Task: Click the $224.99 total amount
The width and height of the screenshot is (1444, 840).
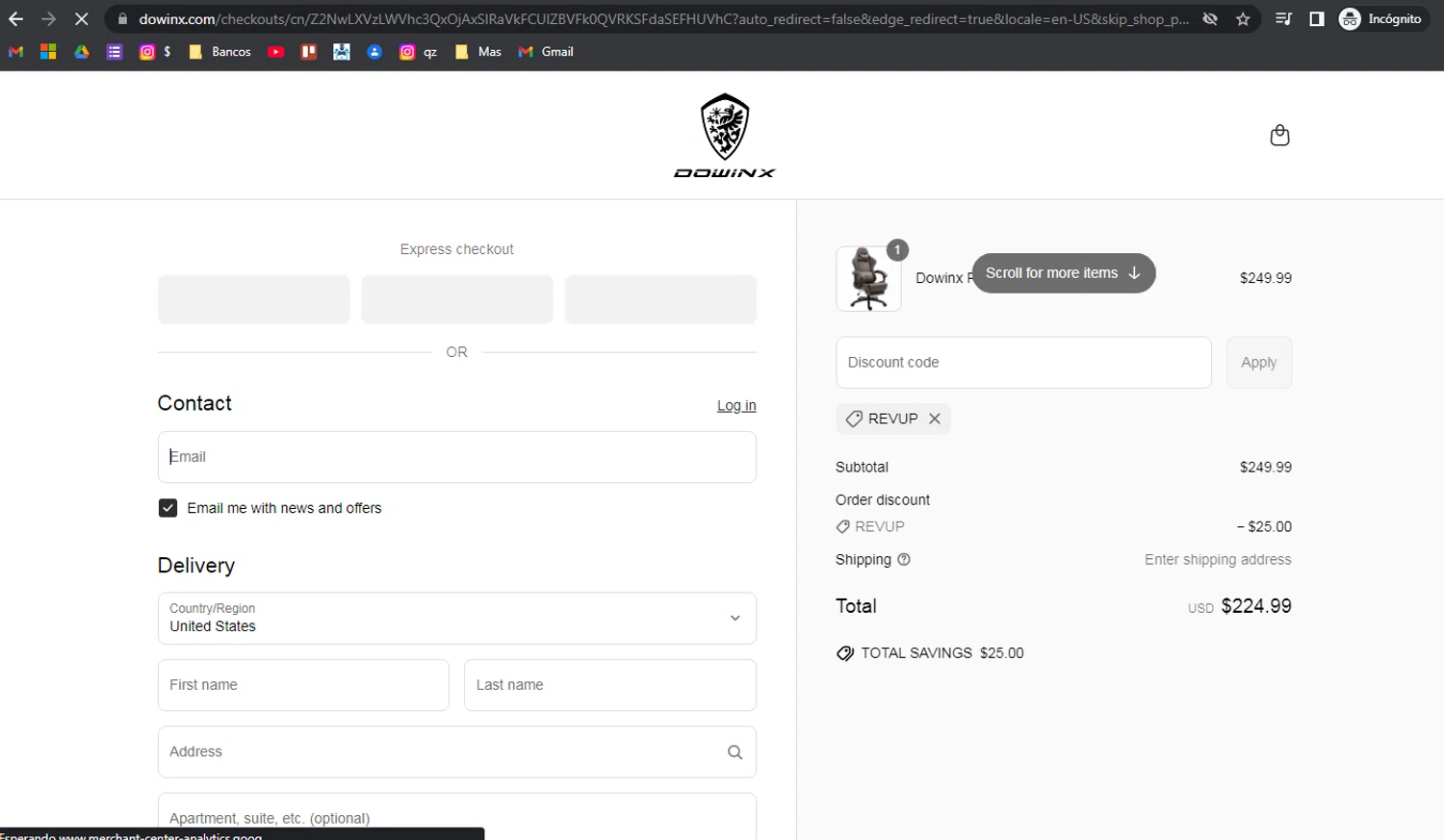Action: 1256,606
